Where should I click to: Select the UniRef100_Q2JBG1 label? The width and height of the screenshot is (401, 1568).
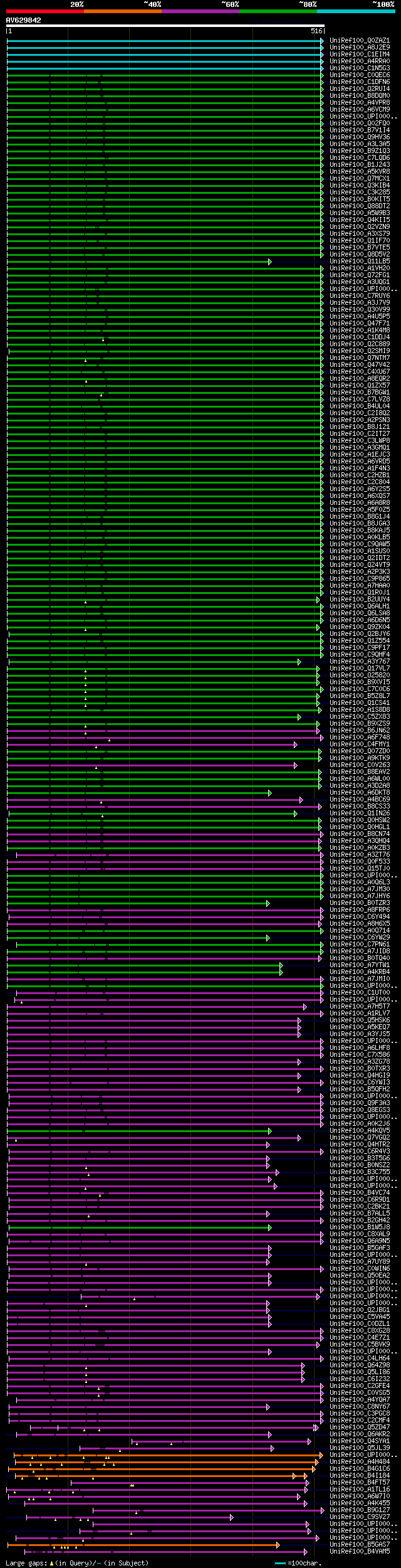[360, 1310]
